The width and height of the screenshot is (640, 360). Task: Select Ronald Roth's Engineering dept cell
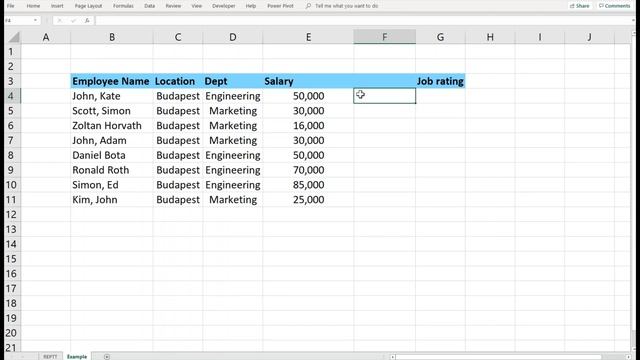[233, 170]
